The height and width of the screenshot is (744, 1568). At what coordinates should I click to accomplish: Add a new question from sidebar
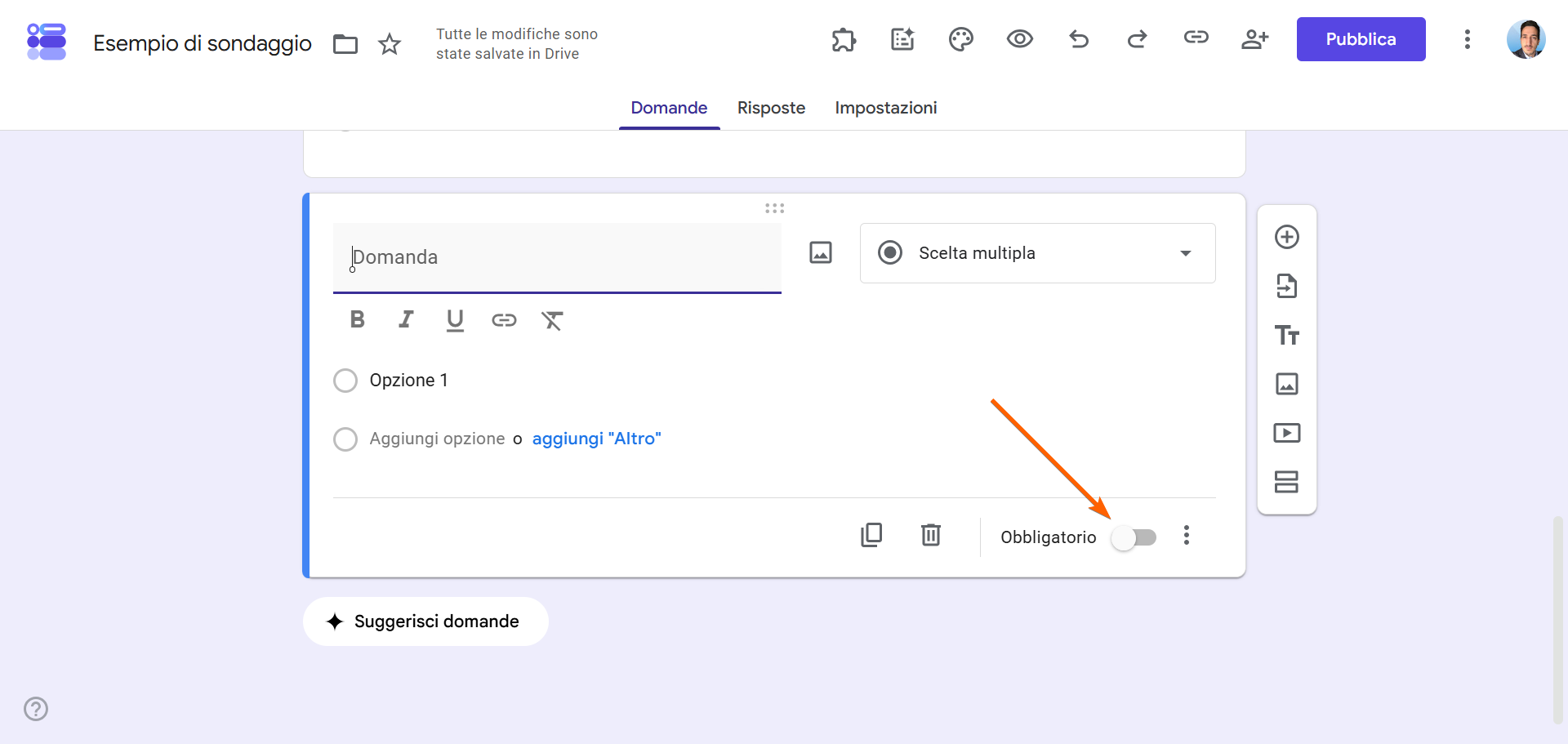point(1287,237)
